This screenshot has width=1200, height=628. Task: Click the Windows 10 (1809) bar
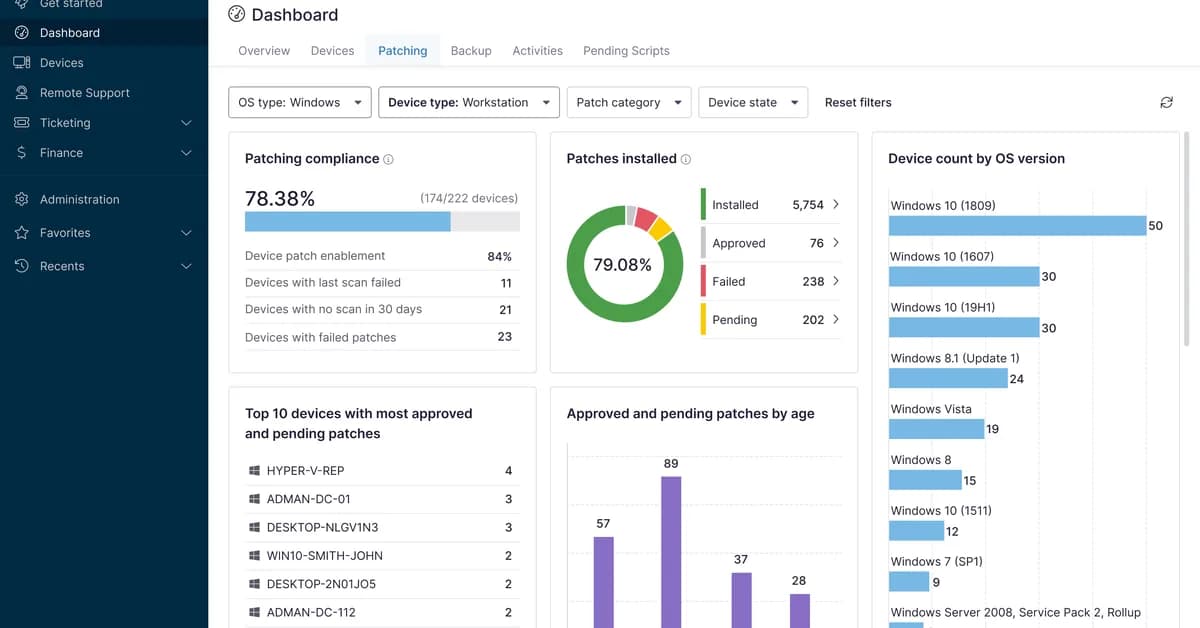pos(1017,226)
